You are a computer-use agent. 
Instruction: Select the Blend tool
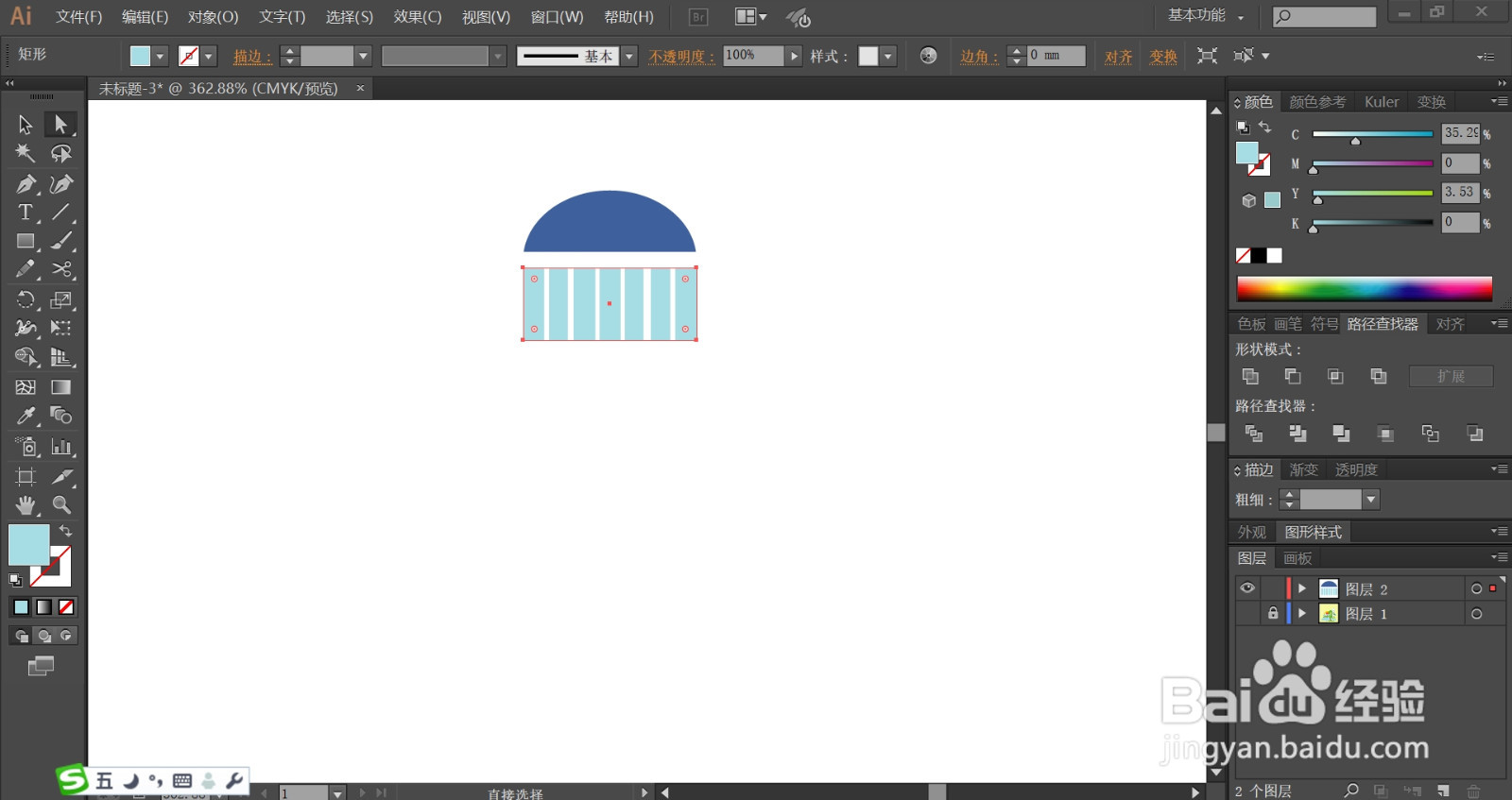tap(60, 416)
